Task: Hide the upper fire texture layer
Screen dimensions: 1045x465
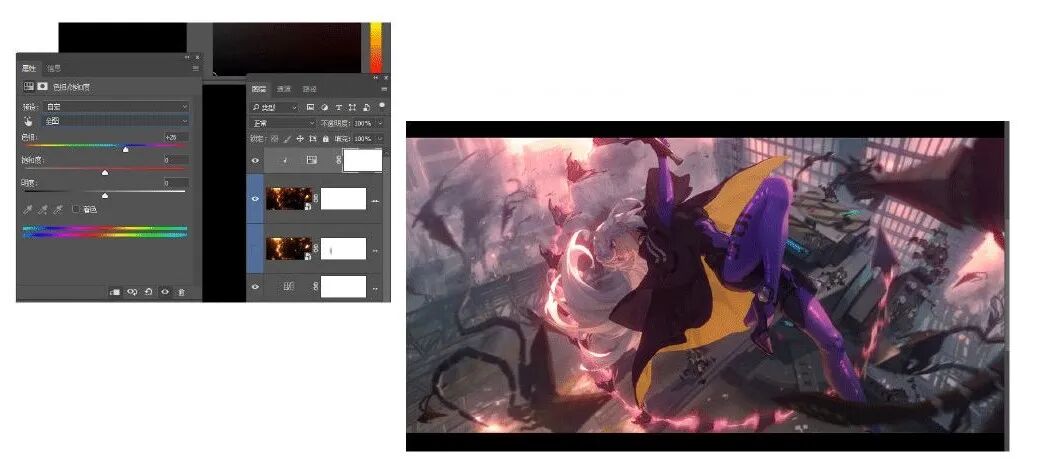Action: [x=255, y=199]
